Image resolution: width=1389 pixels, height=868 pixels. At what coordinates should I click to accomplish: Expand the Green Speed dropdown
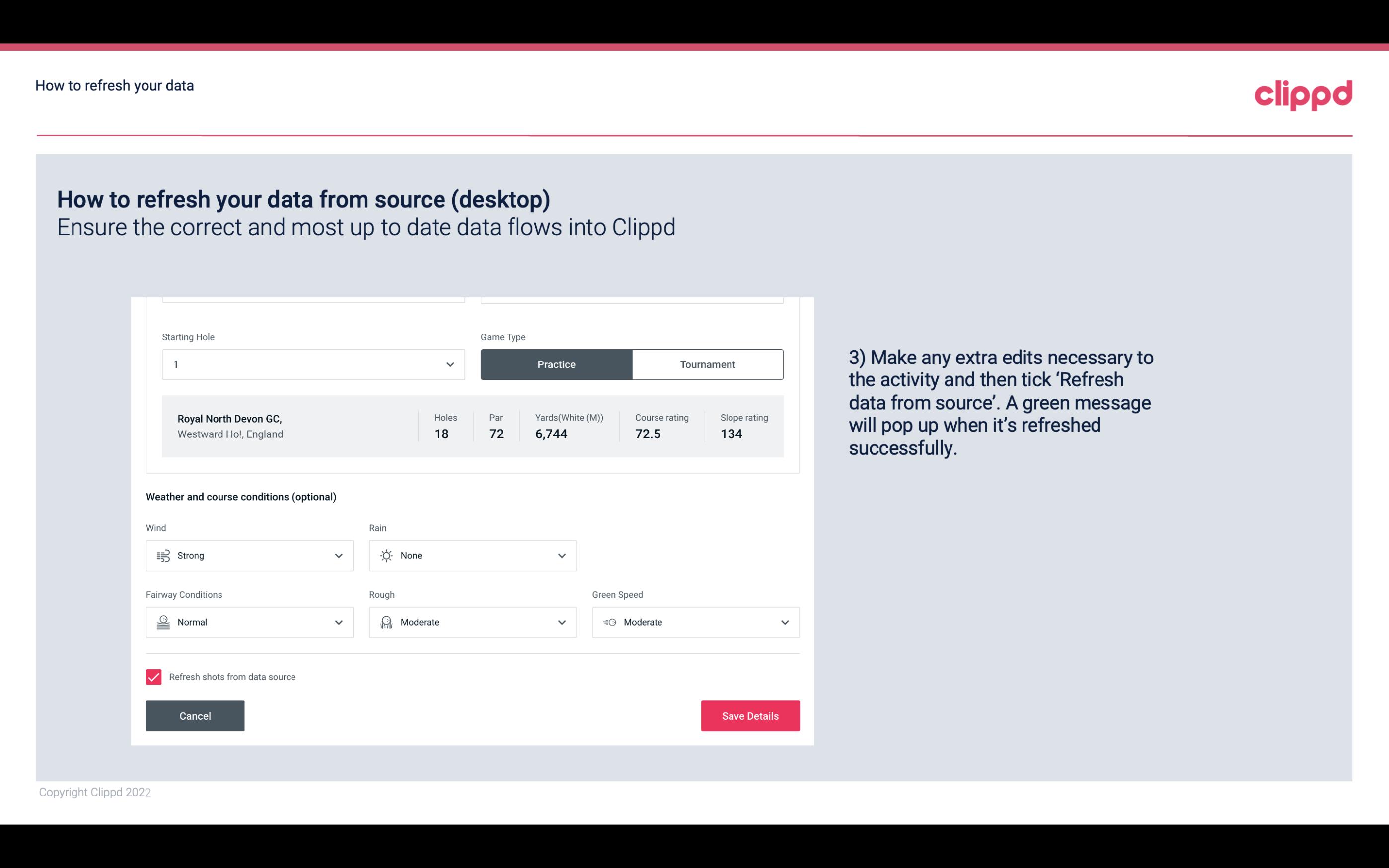697,621
